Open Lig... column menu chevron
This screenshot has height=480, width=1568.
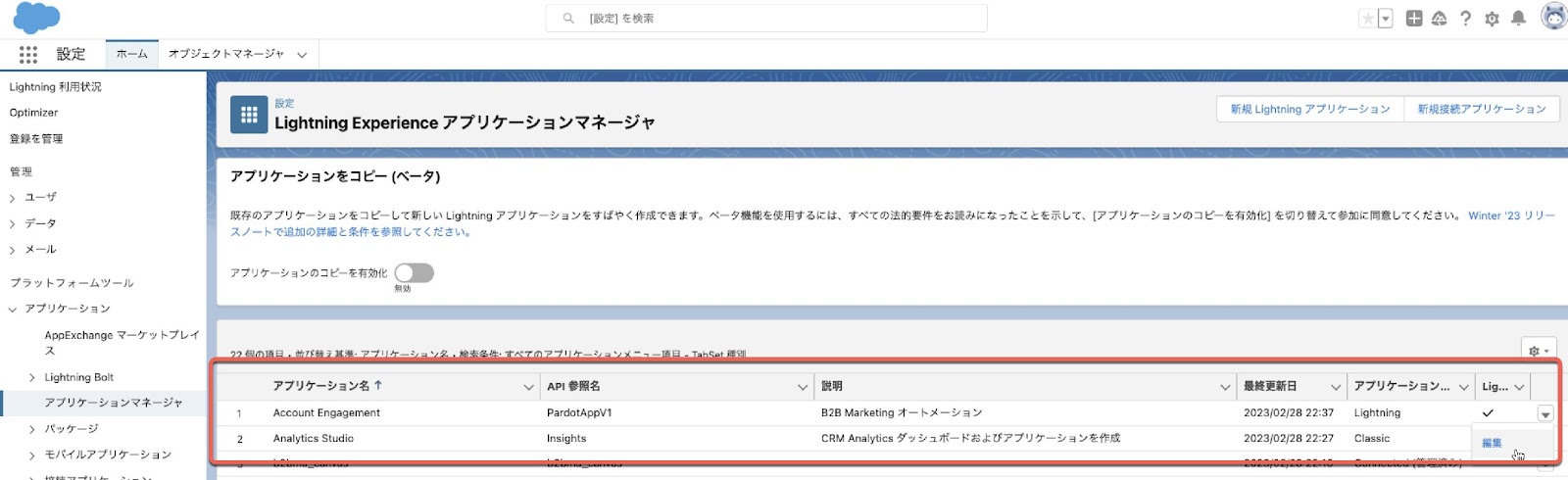coord(1519,388)
